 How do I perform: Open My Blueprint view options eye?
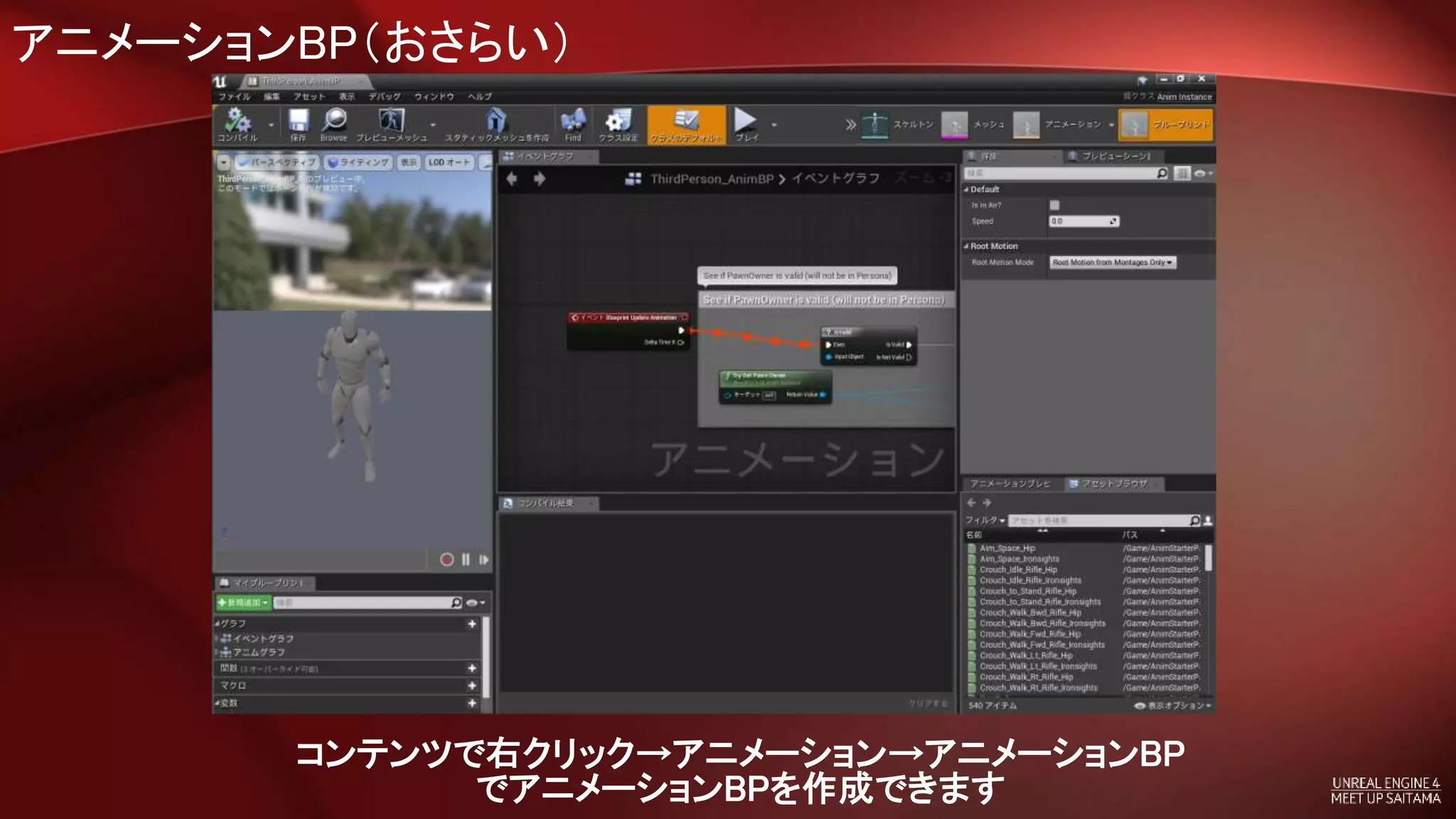[x=476, y=603]
